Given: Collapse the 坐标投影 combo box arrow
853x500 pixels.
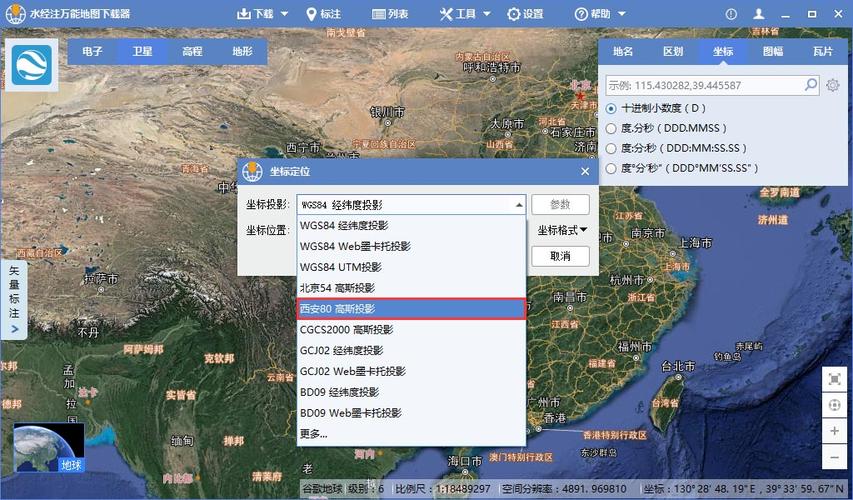Looking at the screenshot, I should click(519, 205).
